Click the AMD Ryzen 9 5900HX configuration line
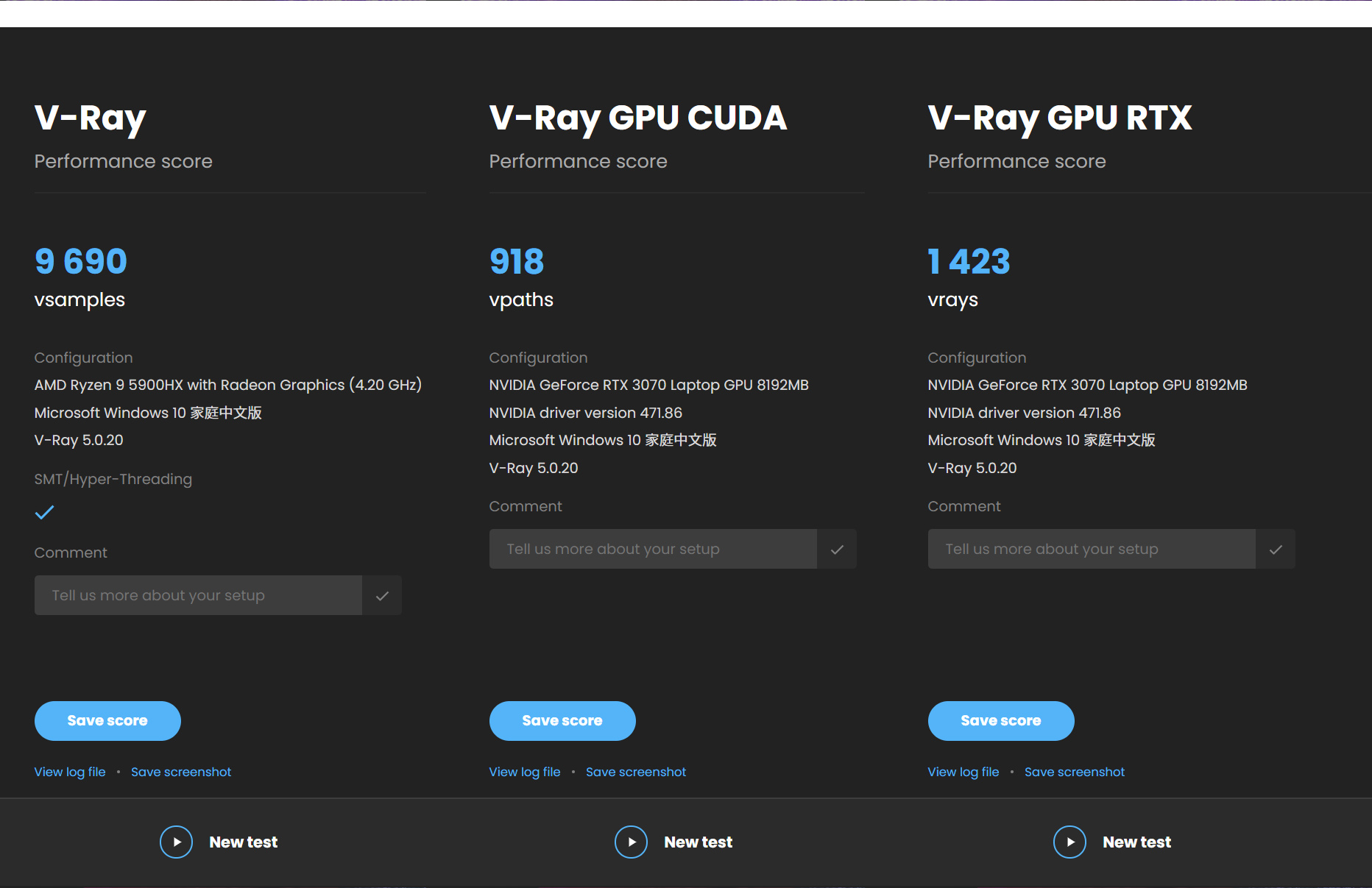The height and width of the screenshot is (888, 1372). (228, 385)
